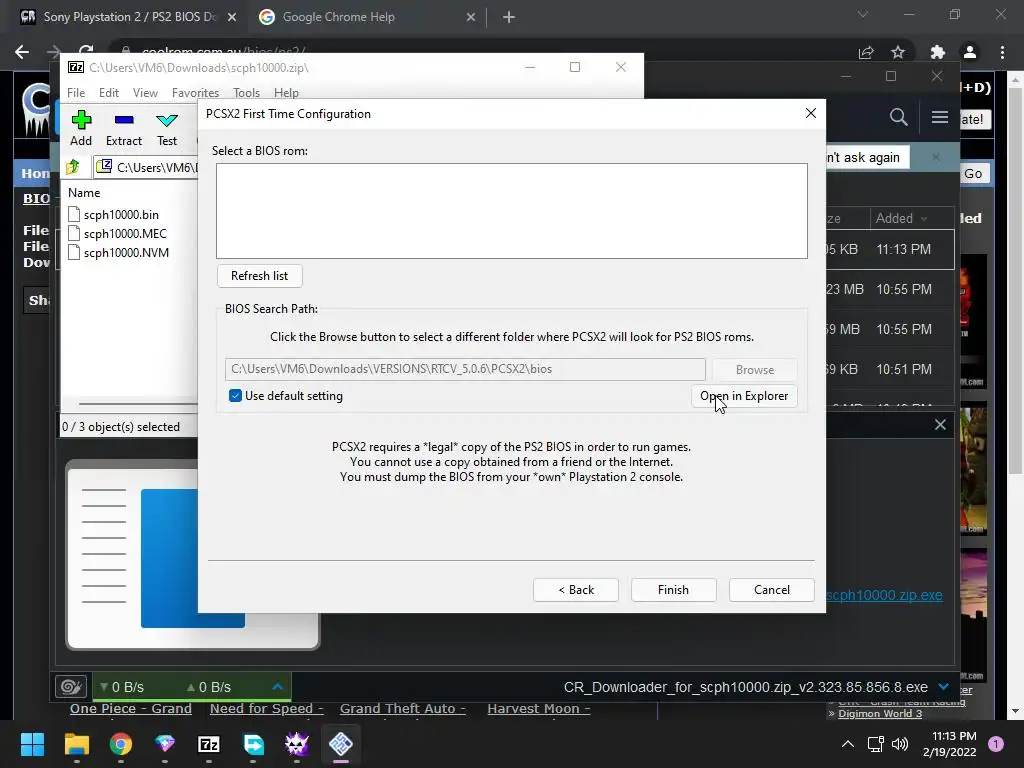
Task: Click the BIOS rom list box
Action: coord(512,211)
